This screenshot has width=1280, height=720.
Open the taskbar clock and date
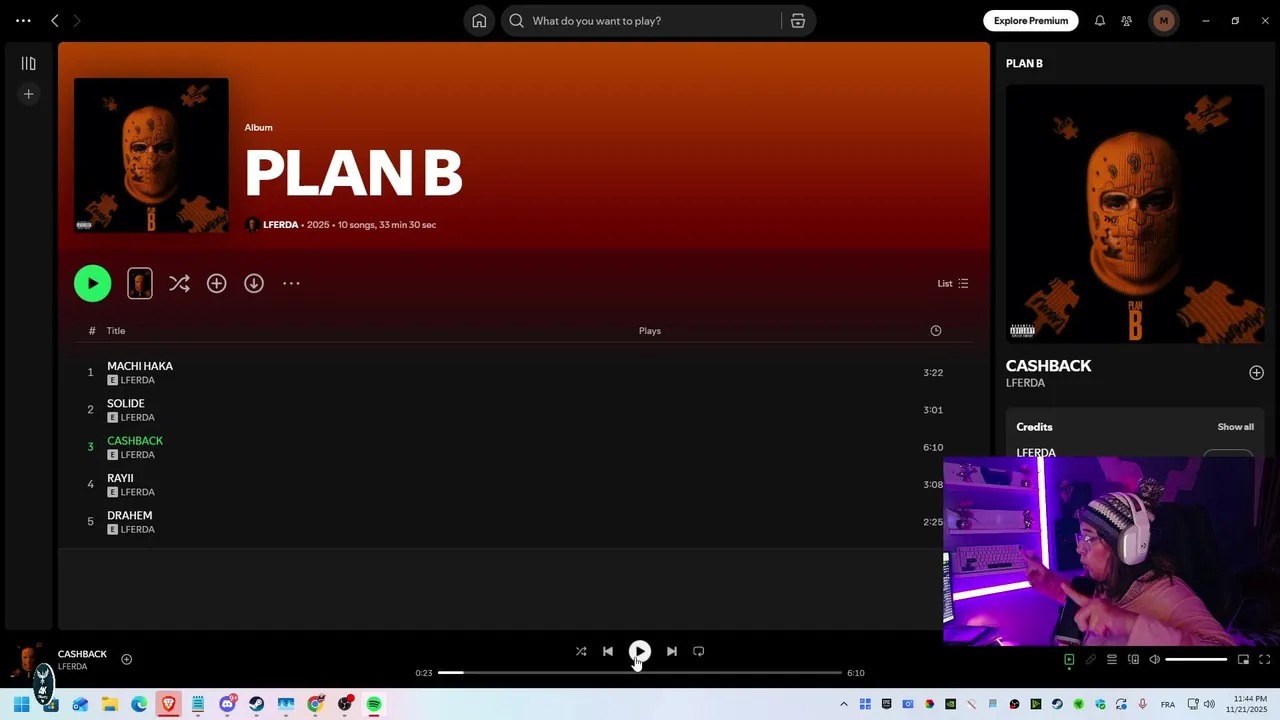(x=1249, y=704)
